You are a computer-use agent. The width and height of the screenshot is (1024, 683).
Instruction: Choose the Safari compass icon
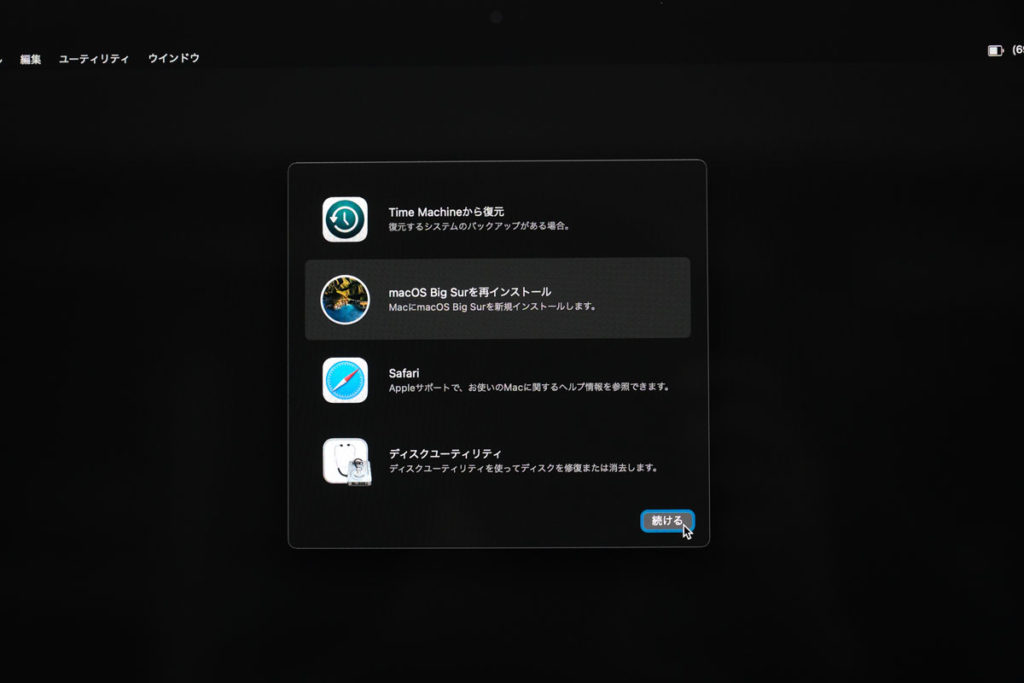tap(345, 380)
